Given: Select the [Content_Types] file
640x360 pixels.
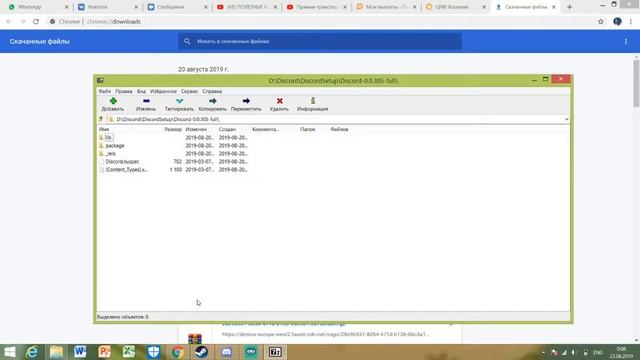Looking at the screenshot, I should [123, 170].
